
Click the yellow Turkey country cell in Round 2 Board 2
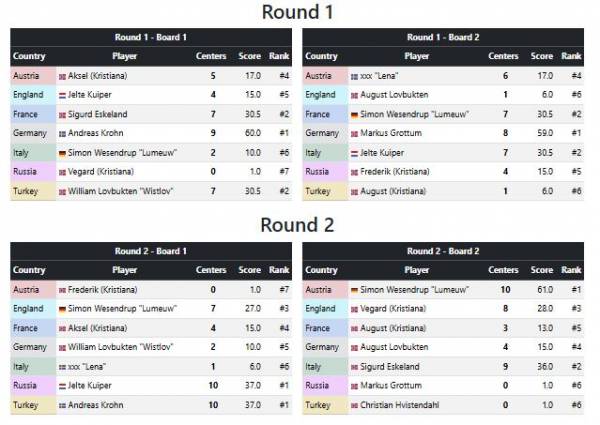[325, 405]
